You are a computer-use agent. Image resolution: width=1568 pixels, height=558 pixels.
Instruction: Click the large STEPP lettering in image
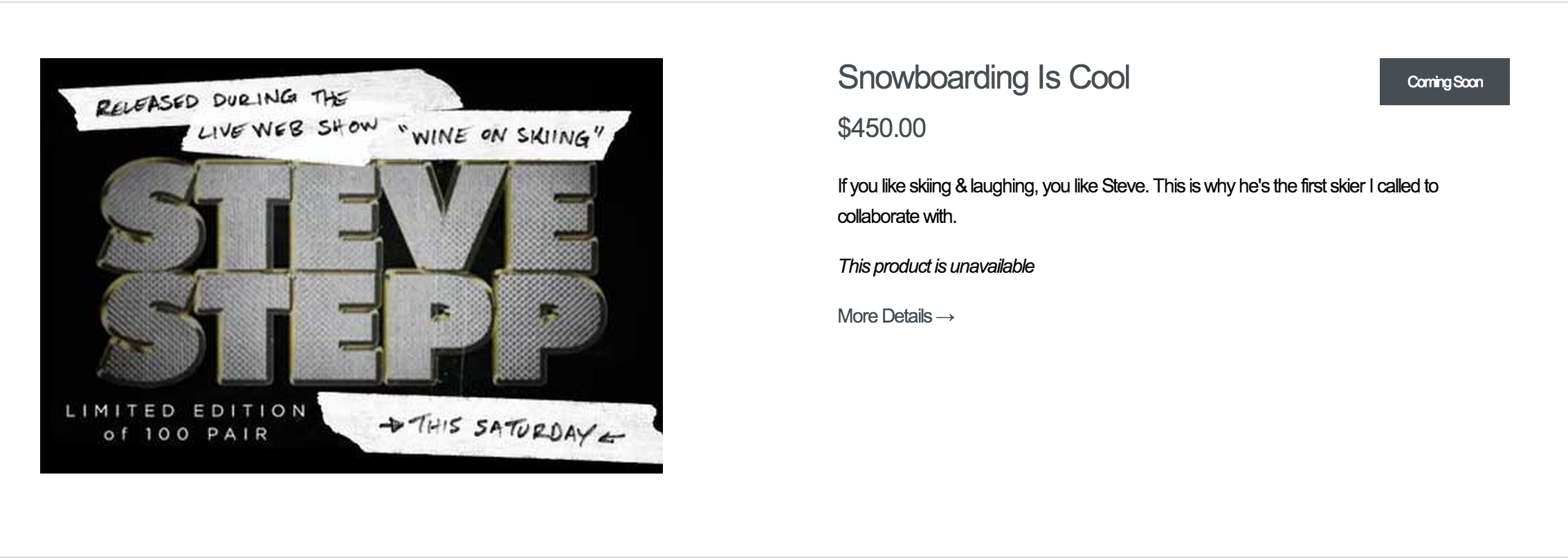[x=353, y=325]
